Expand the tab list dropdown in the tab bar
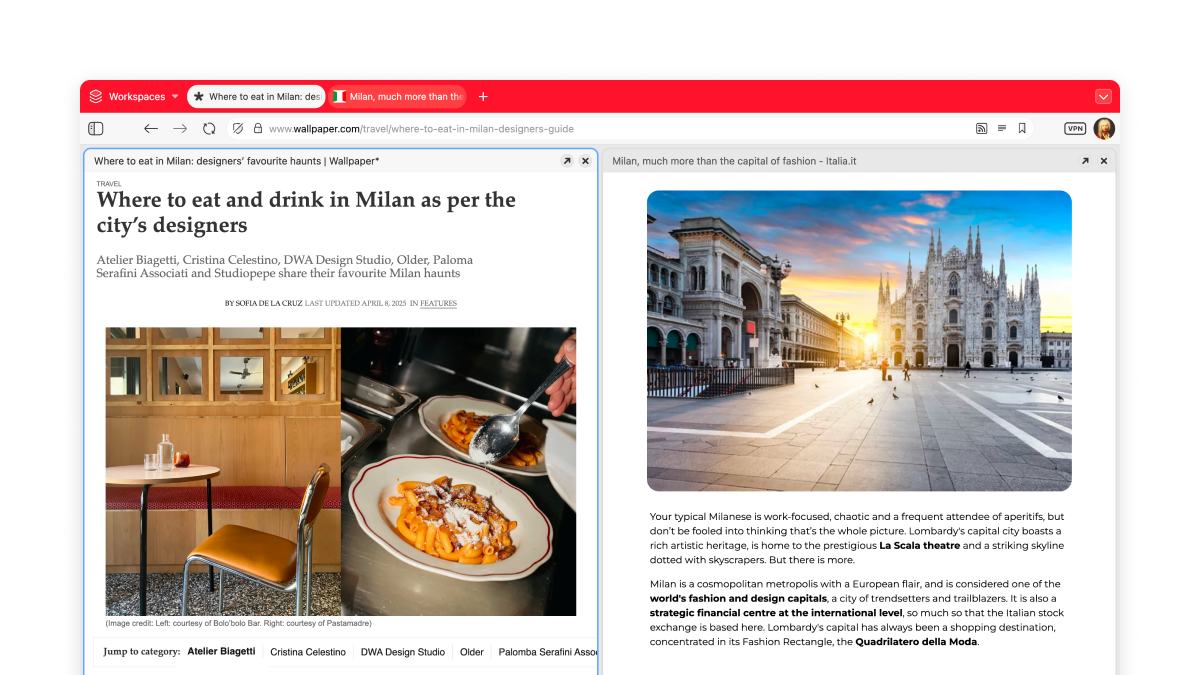Image resolution: width=1200 pixels, height=675 pixels. pyautogui.click(x=1103, y=97)
